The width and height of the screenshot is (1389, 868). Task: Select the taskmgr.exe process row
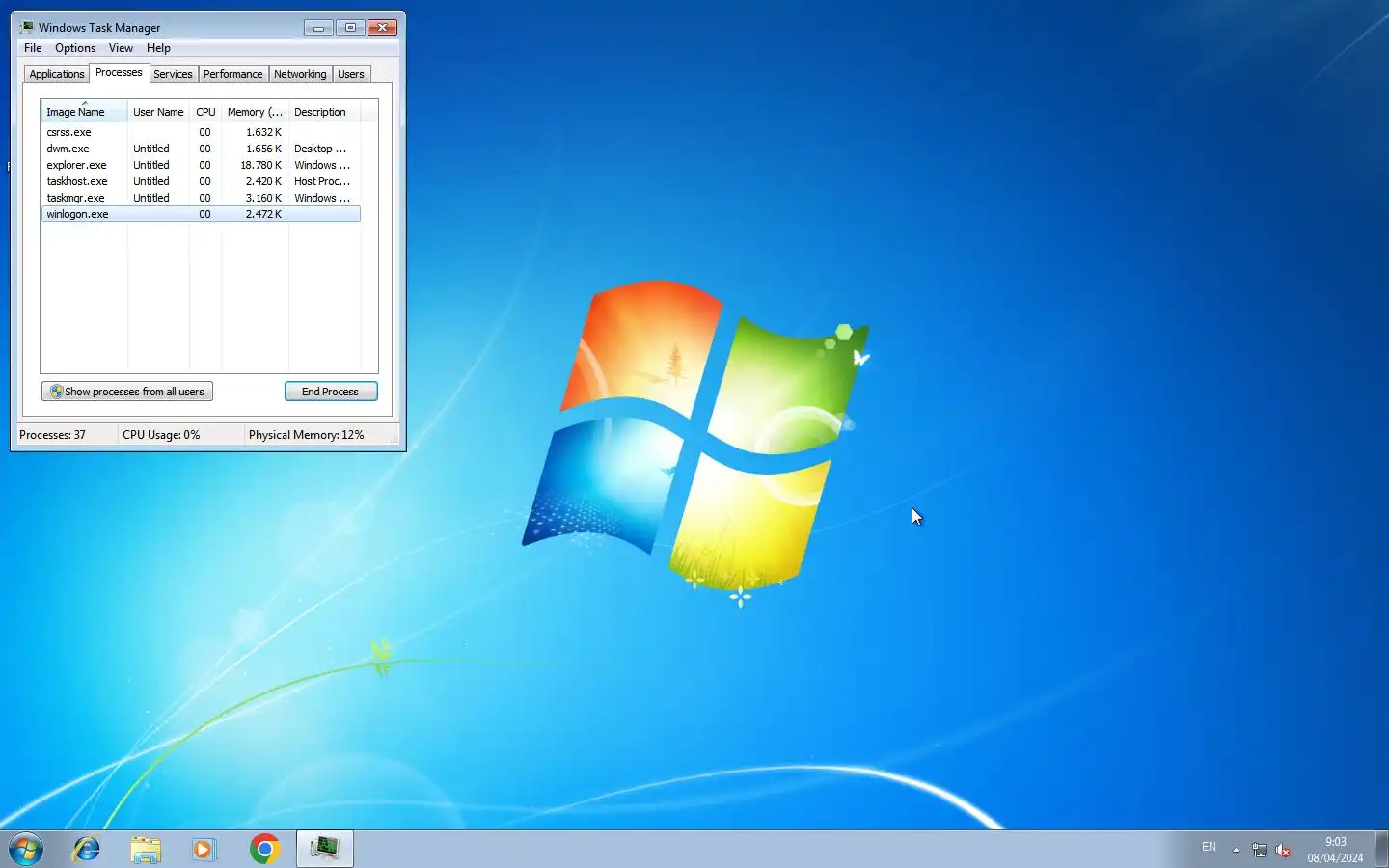tap(201, 198)
